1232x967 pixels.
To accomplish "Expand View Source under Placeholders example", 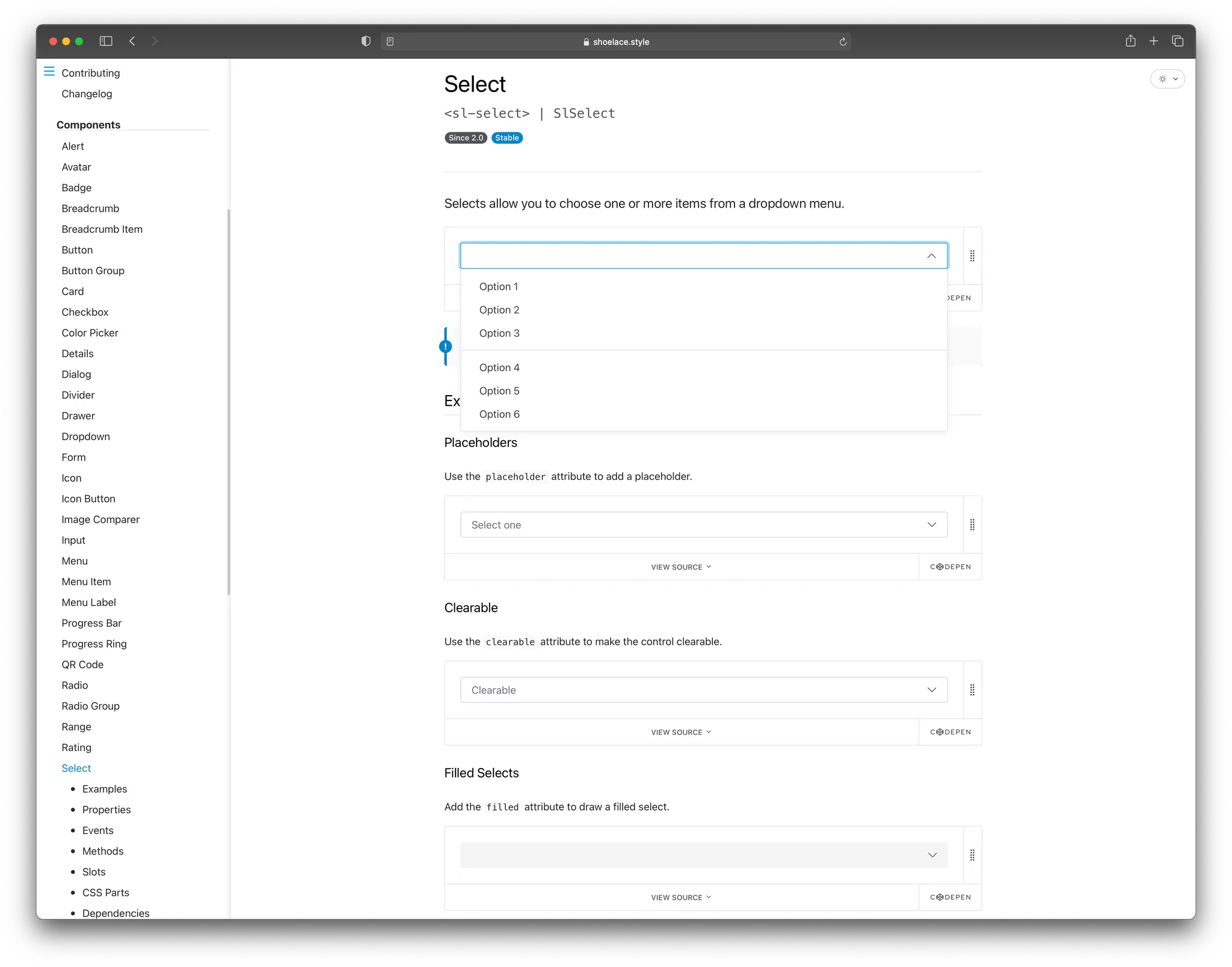I will (x=680, y=567).
